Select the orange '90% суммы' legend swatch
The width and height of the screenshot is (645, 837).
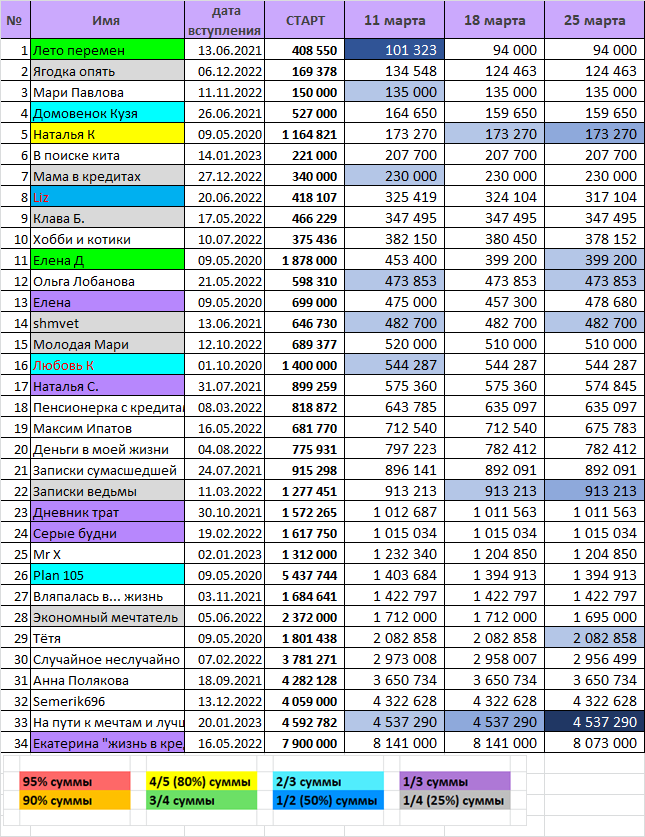(74, 800)
